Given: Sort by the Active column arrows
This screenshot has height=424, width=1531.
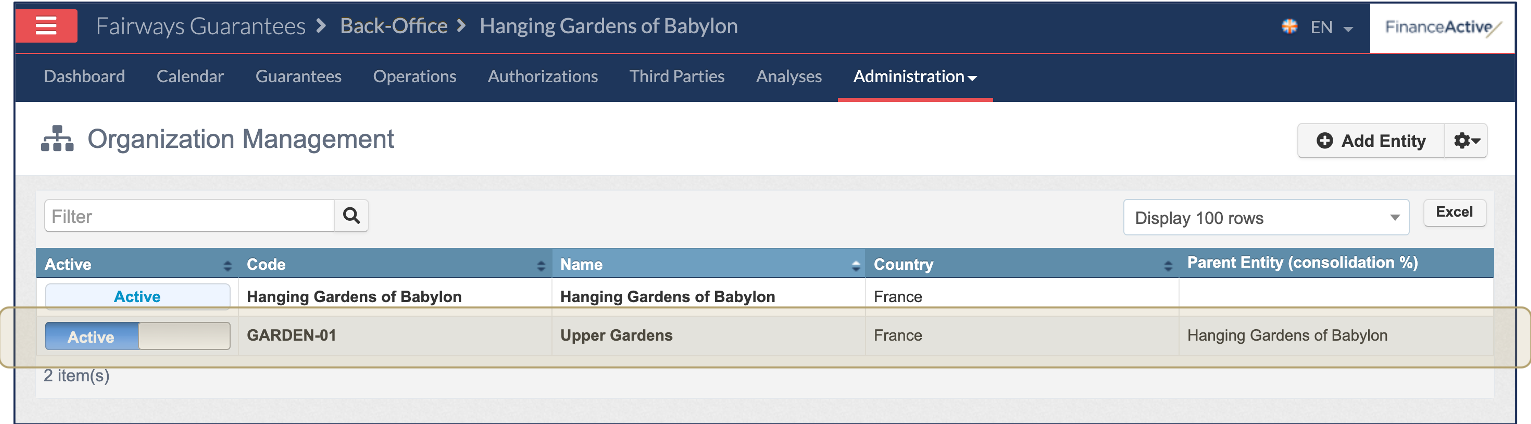Looking at the screenshot, I should click(x=227, y=265).
